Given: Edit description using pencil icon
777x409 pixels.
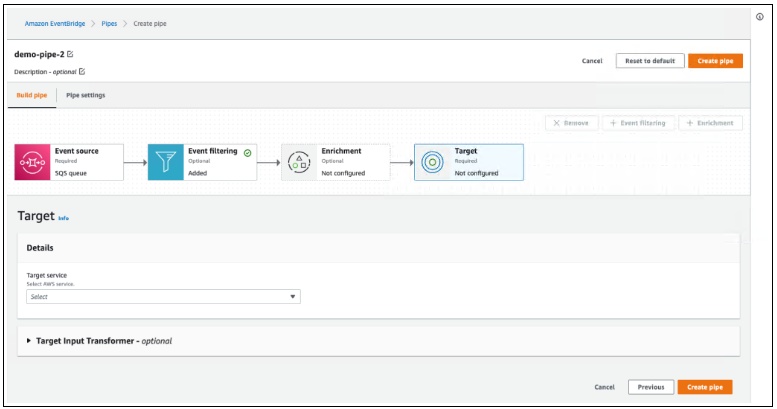Looking at the screenshot, I should pyautogui.click(x=82, y=72).
